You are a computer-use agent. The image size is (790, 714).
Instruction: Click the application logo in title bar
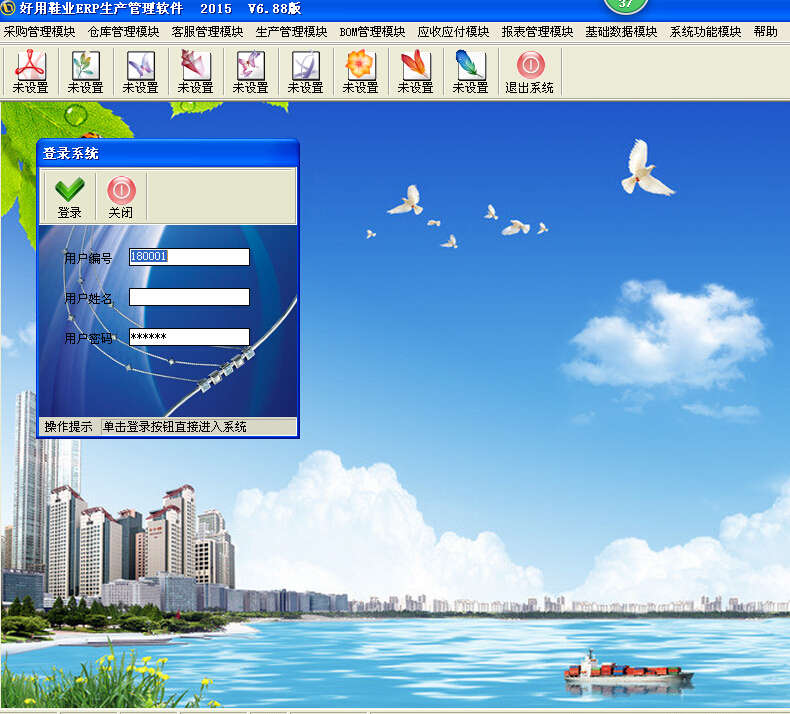pyautogui.click(x=9, y=8)
